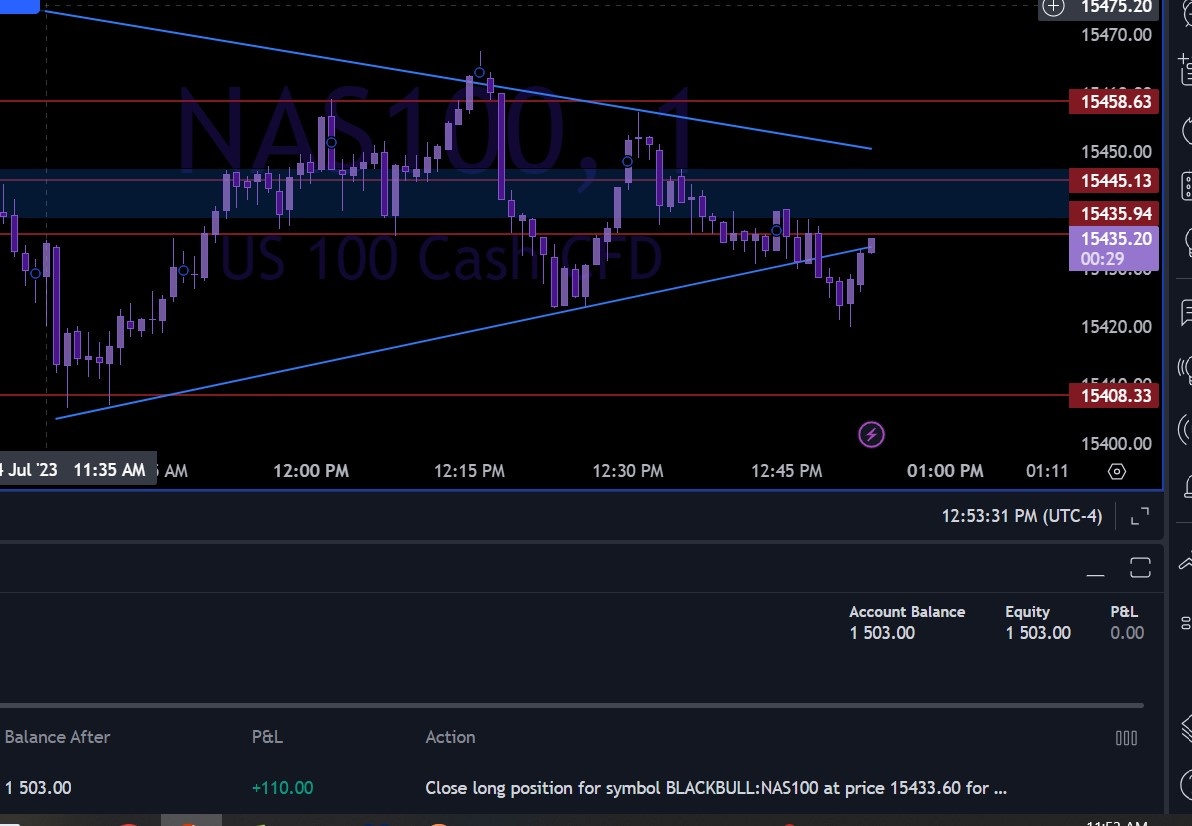Click the plus icon beside 15475.20
This screenshot has height=826, width=1192.
tap(1053, 8)
